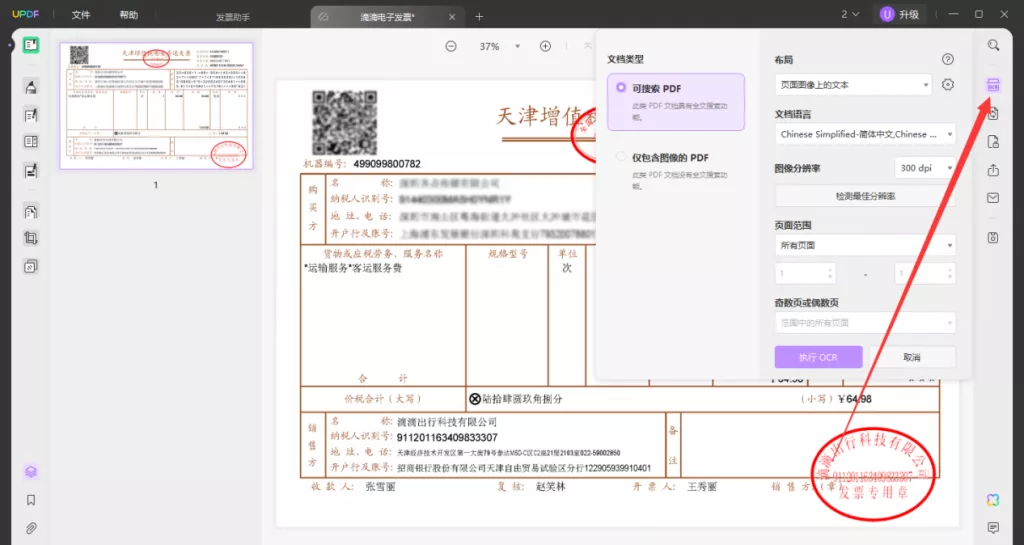
Task: Switch to the 发票助手 tab
Action: click(x=233, y=18)
